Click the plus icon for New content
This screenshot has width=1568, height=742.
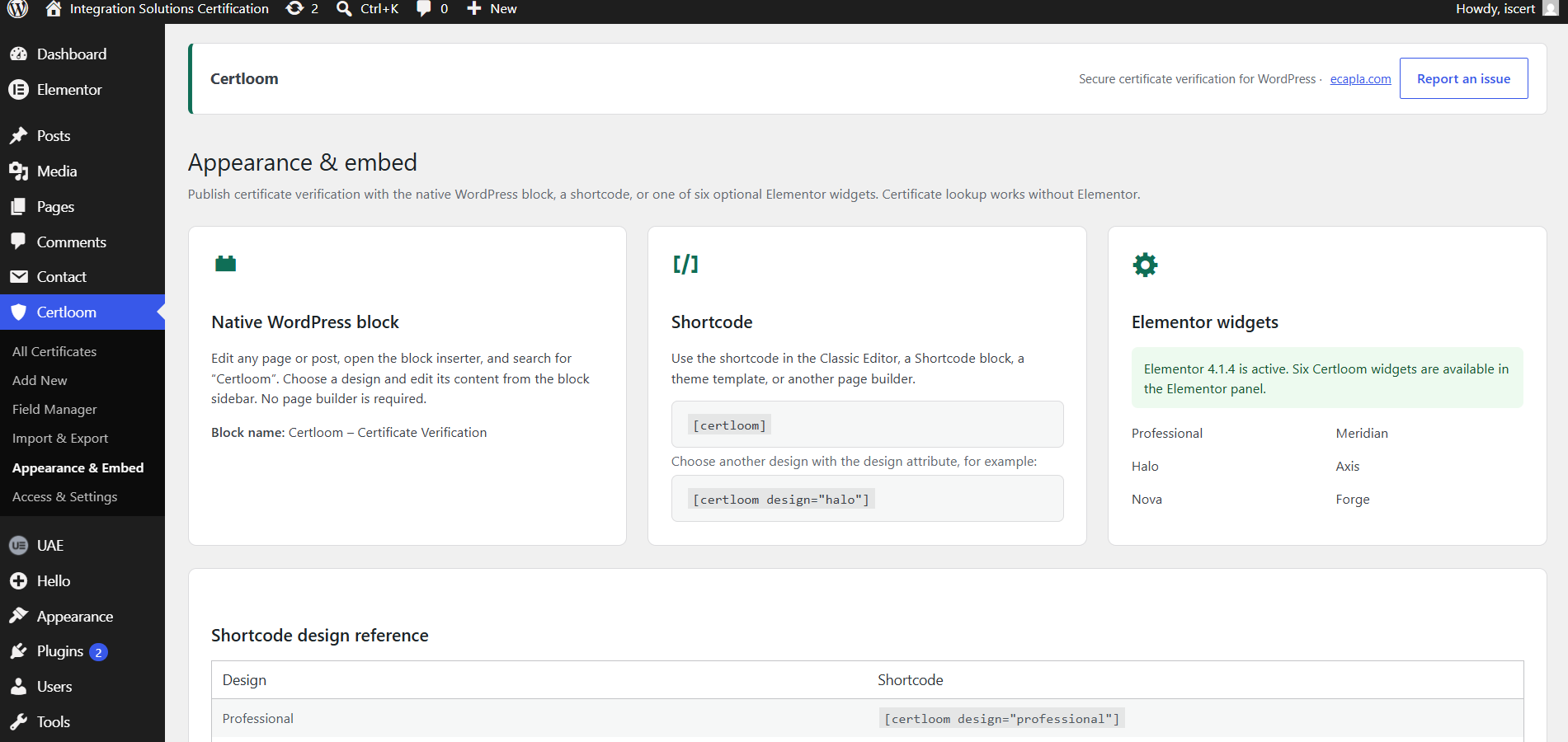point(474,9)
